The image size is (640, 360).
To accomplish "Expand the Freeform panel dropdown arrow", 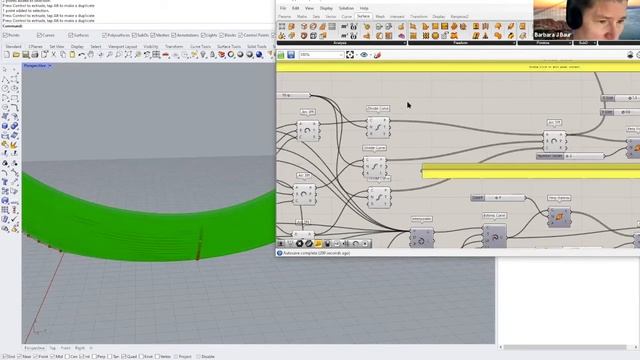I will coord(514,43).
